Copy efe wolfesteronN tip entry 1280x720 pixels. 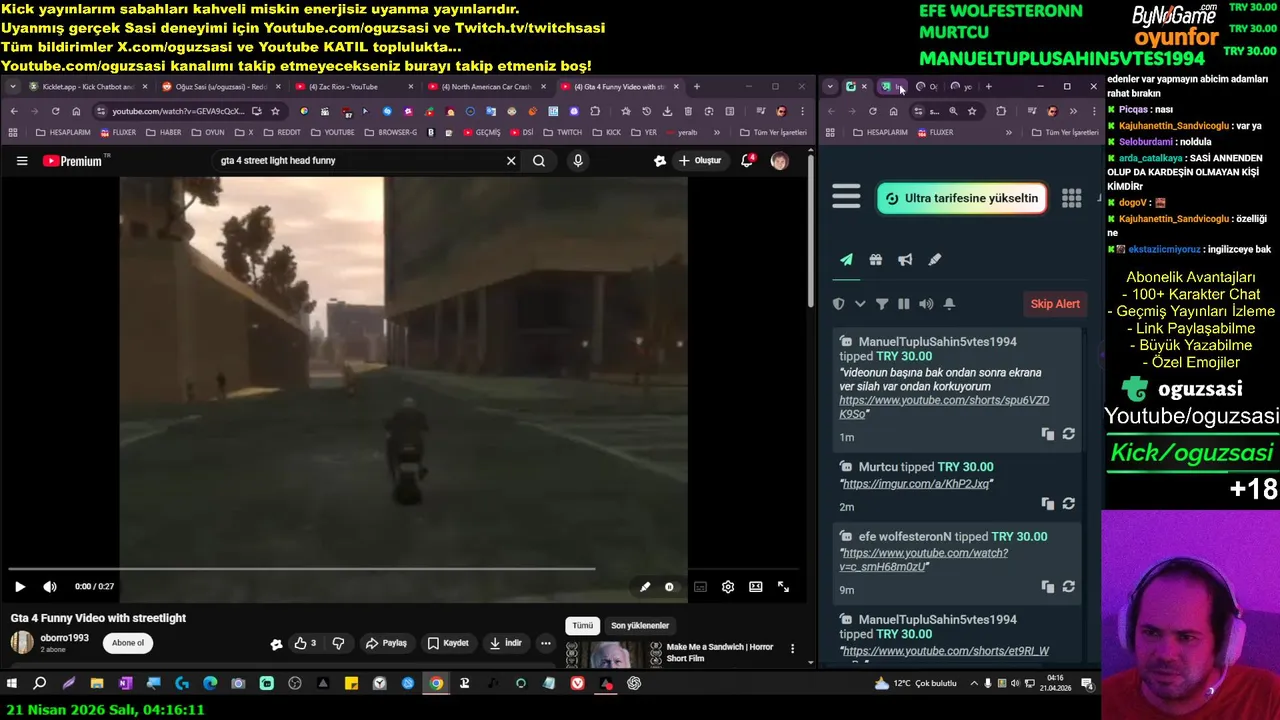coord(1047,587)
